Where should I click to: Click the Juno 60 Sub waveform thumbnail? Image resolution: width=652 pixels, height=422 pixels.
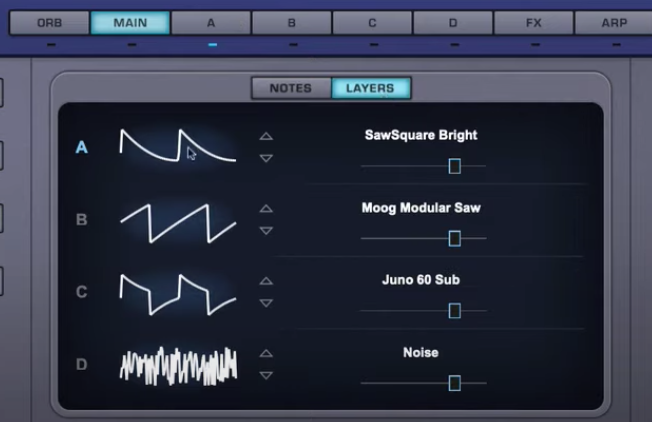(178, 294)
